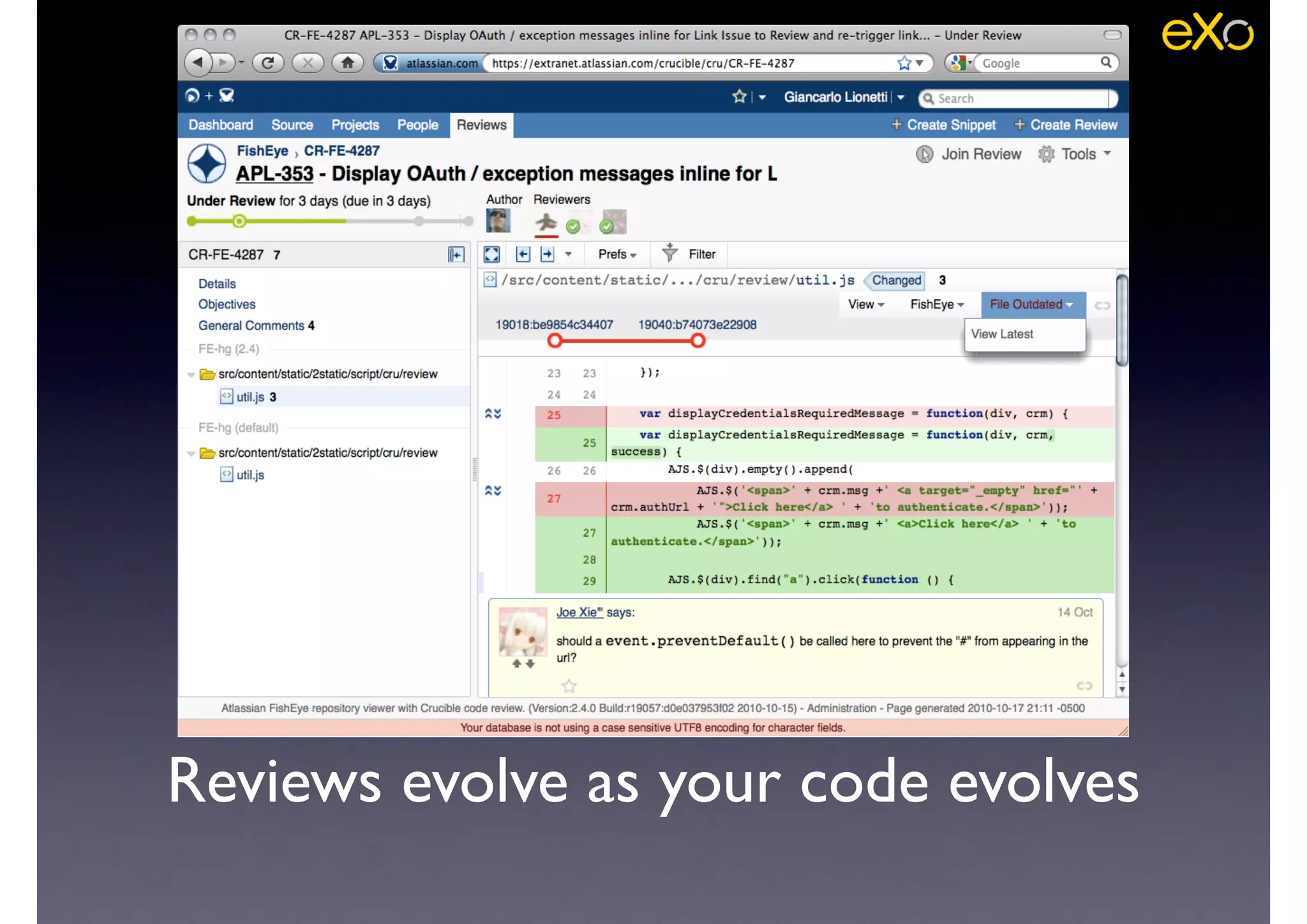Viewport: 1307px width, 924px height.
Task: Open the FishEye project logo
Action: [206, 163]
